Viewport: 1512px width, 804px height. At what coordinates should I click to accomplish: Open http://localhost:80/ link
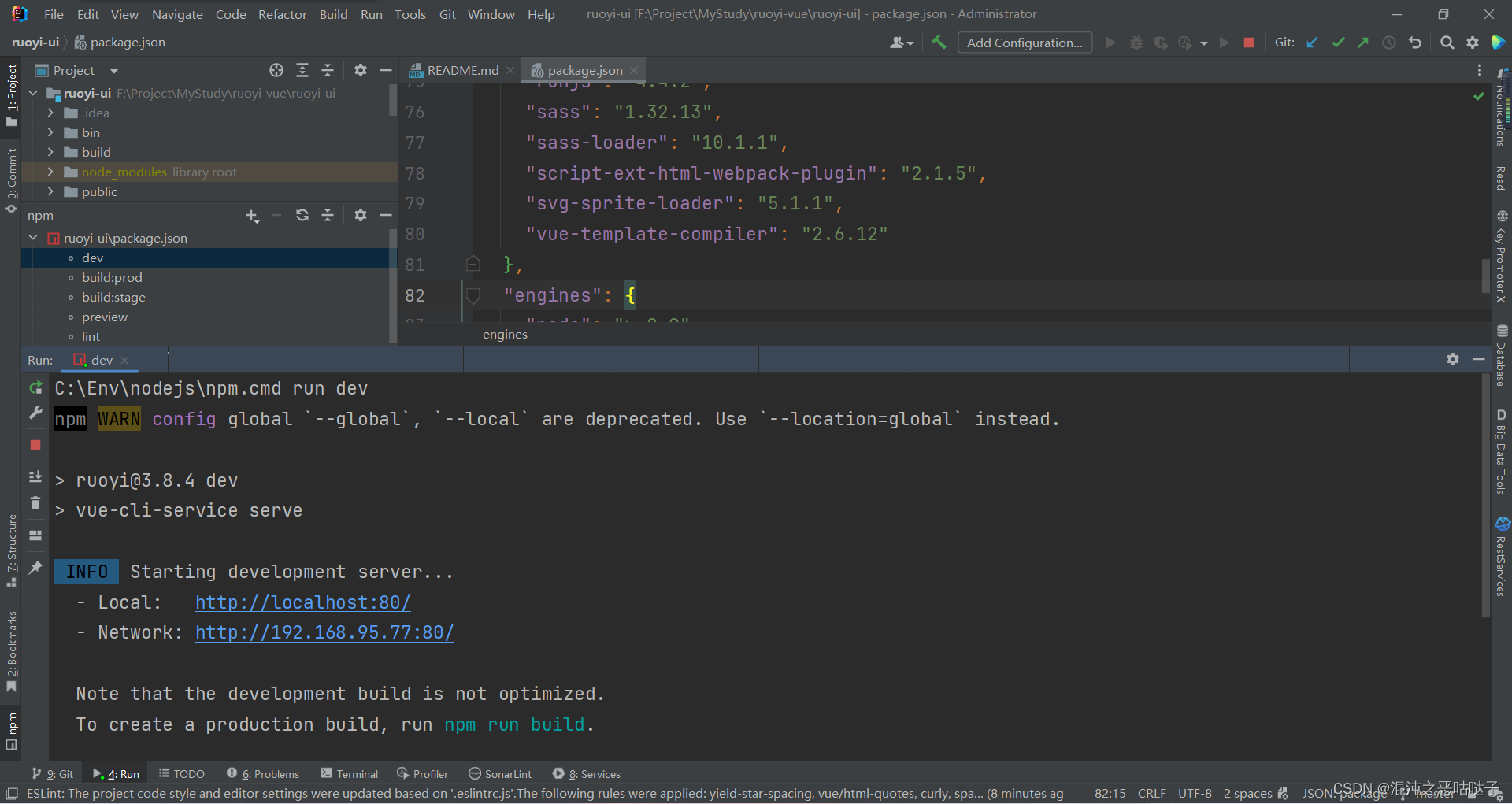tap(303, 602)
